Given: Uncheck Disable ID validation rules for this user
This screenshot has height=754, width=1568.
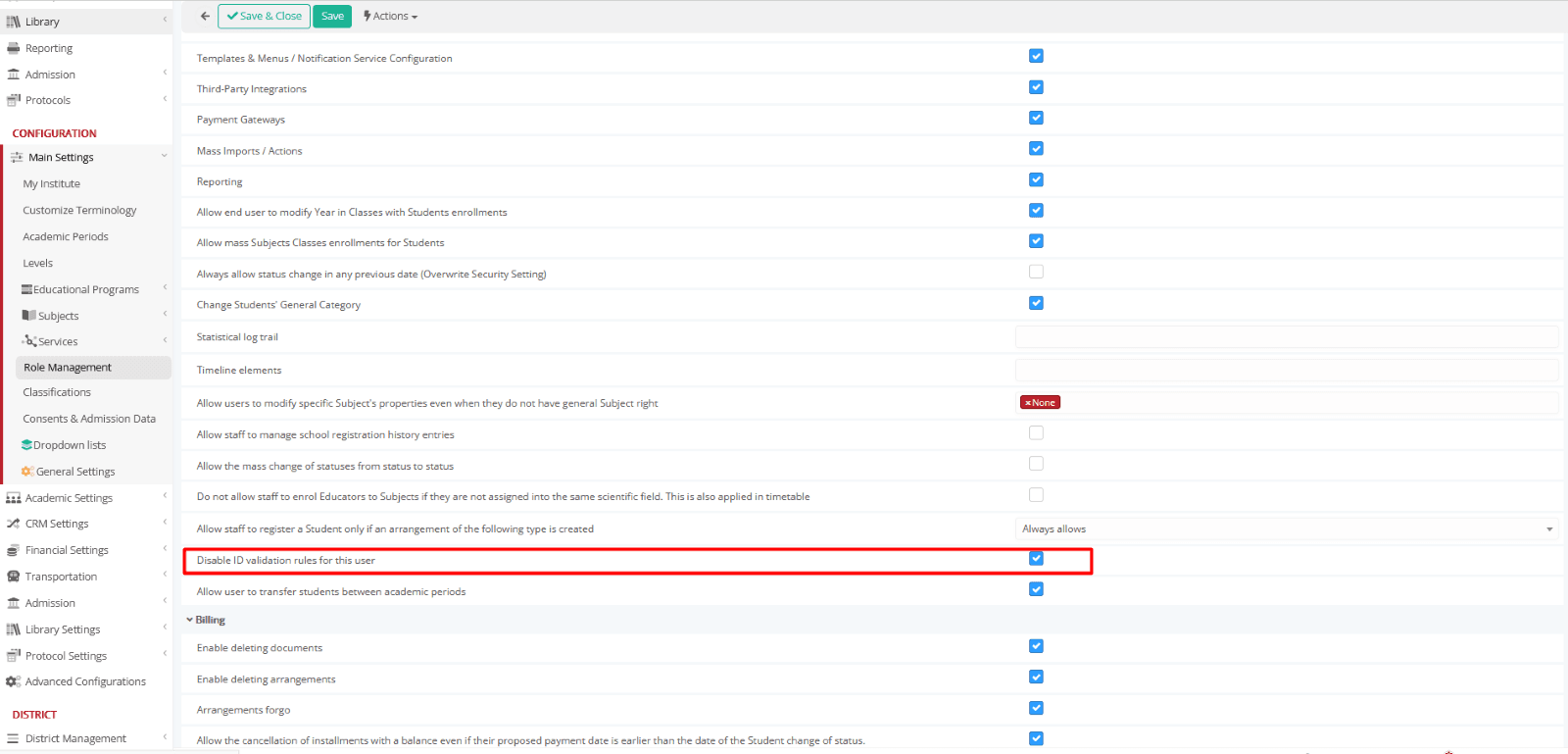Looking at the screenshot, I should (x=1036, y=559).
